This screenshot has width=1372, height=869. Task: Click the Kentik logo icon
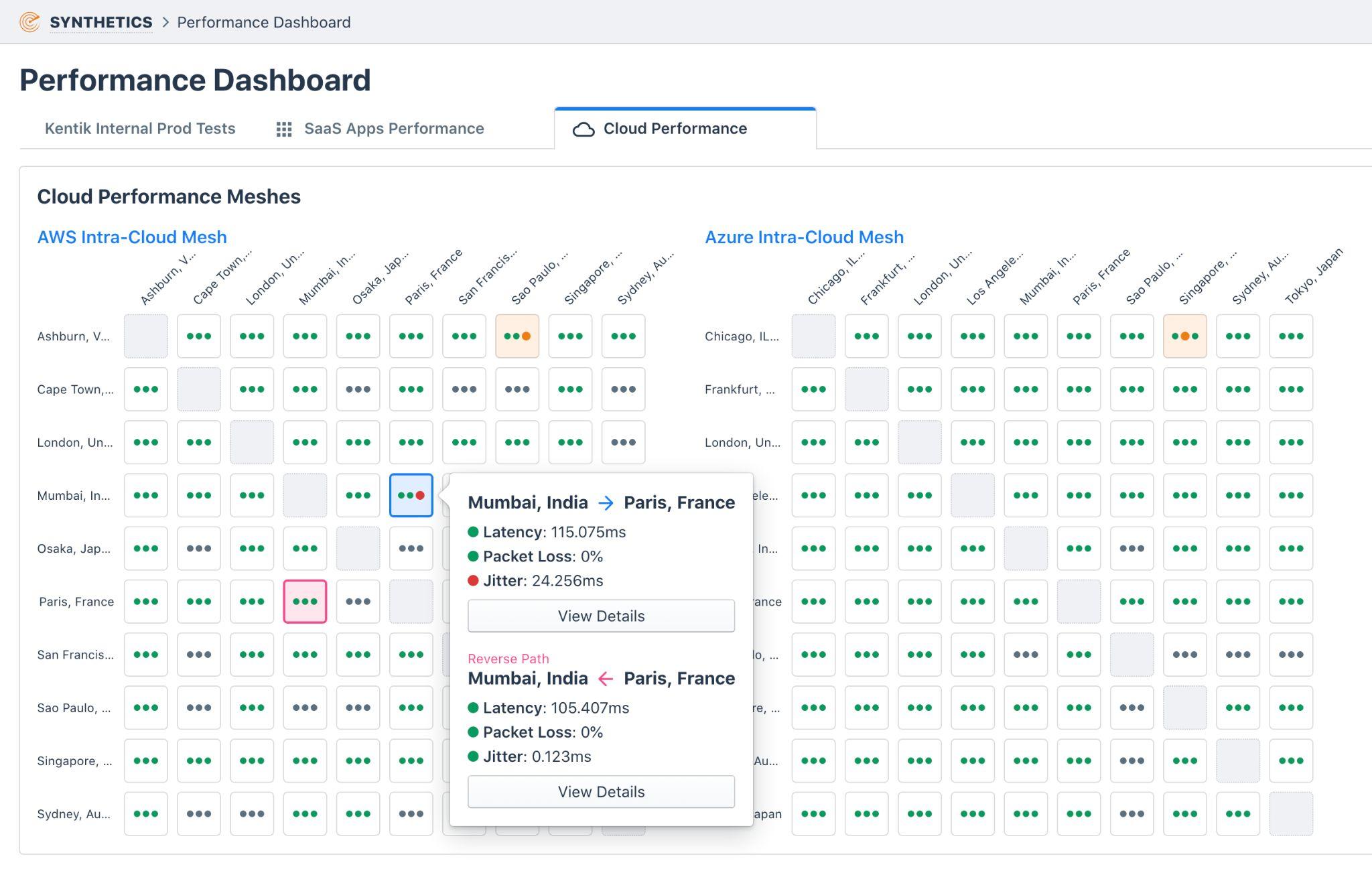29,22
